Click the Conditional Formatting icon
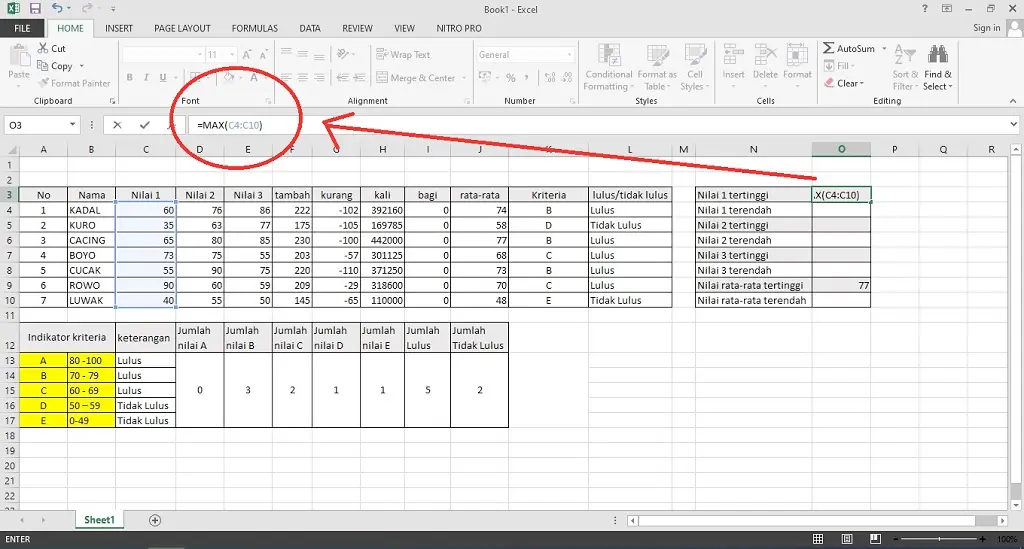Image resolution: width=1024 pixels, height=549 pixels. point(609,54)
